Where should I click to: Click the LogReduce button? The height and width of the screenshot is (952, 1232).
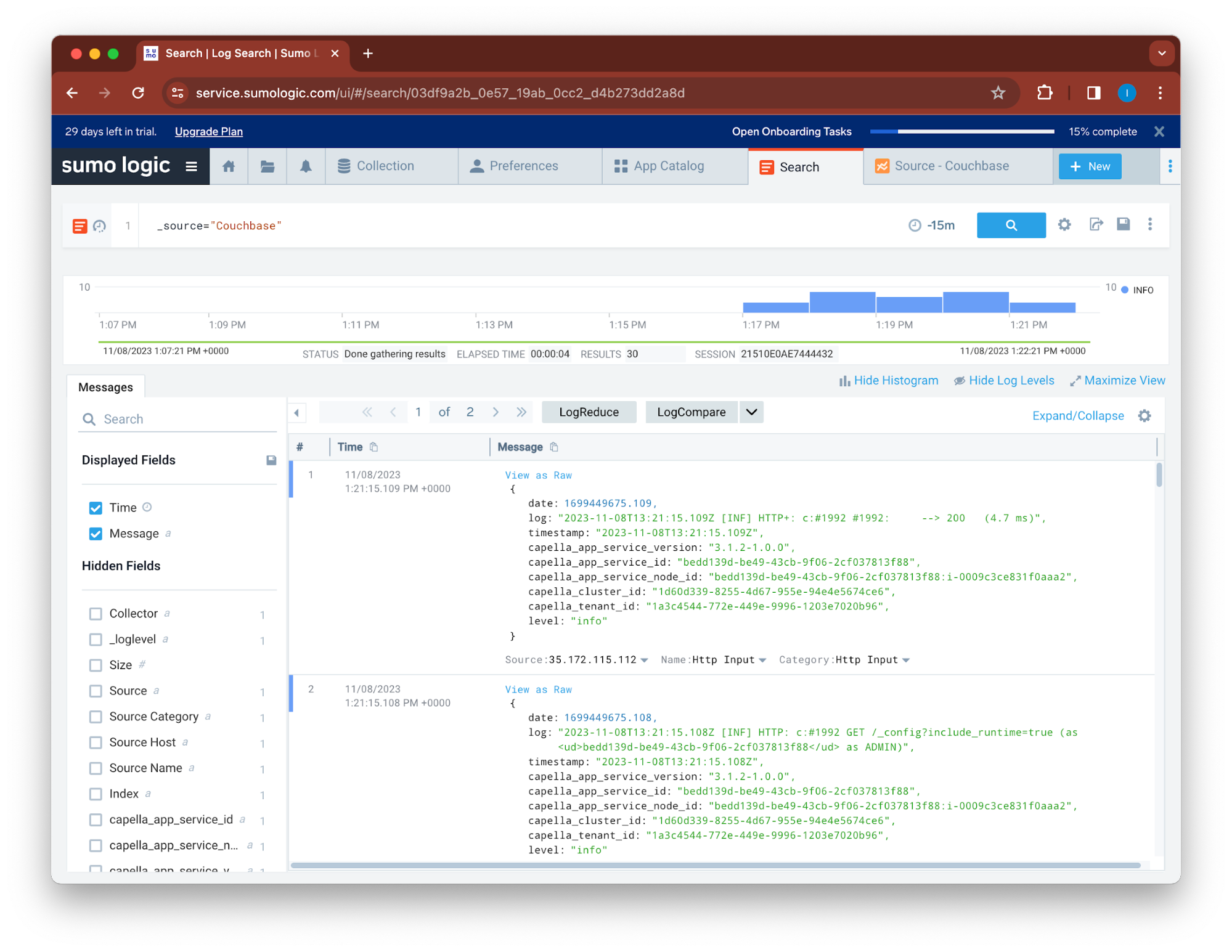(589, 412)
